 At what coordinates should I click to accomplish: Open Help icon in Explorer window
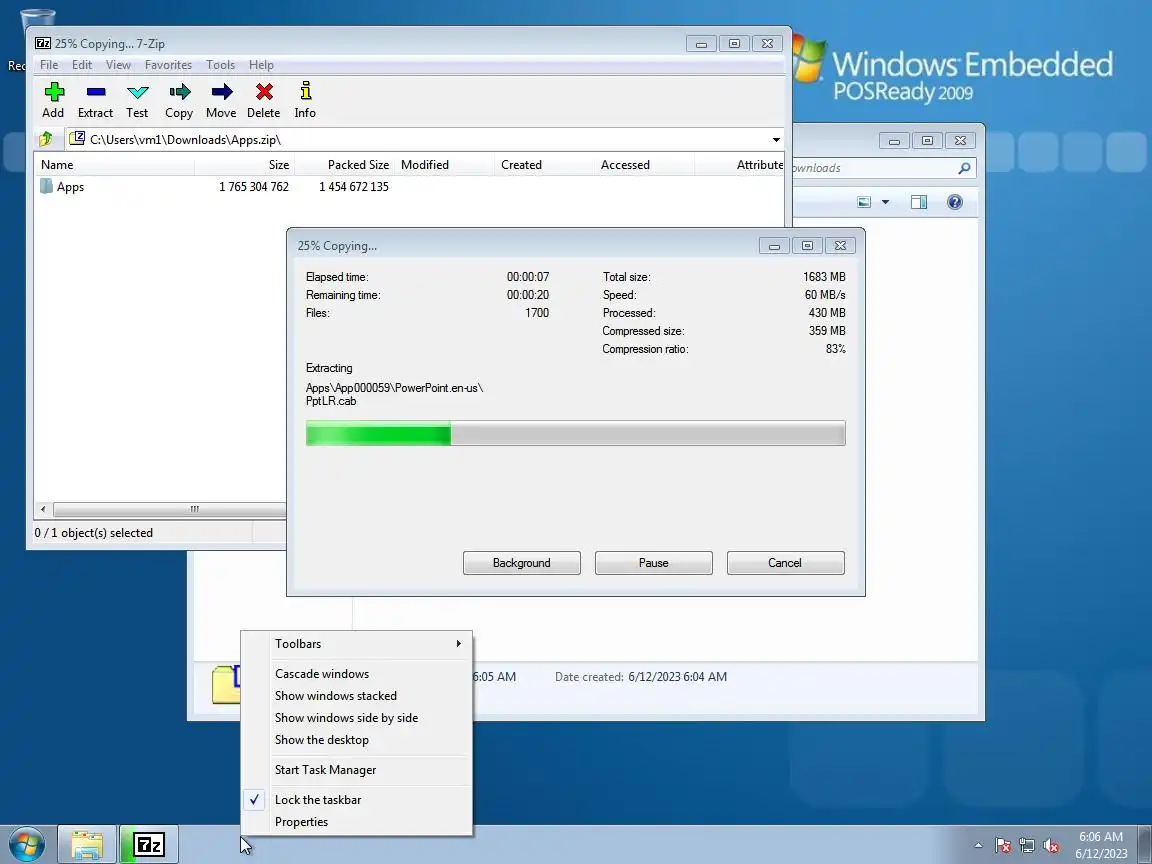coord(954,202)
